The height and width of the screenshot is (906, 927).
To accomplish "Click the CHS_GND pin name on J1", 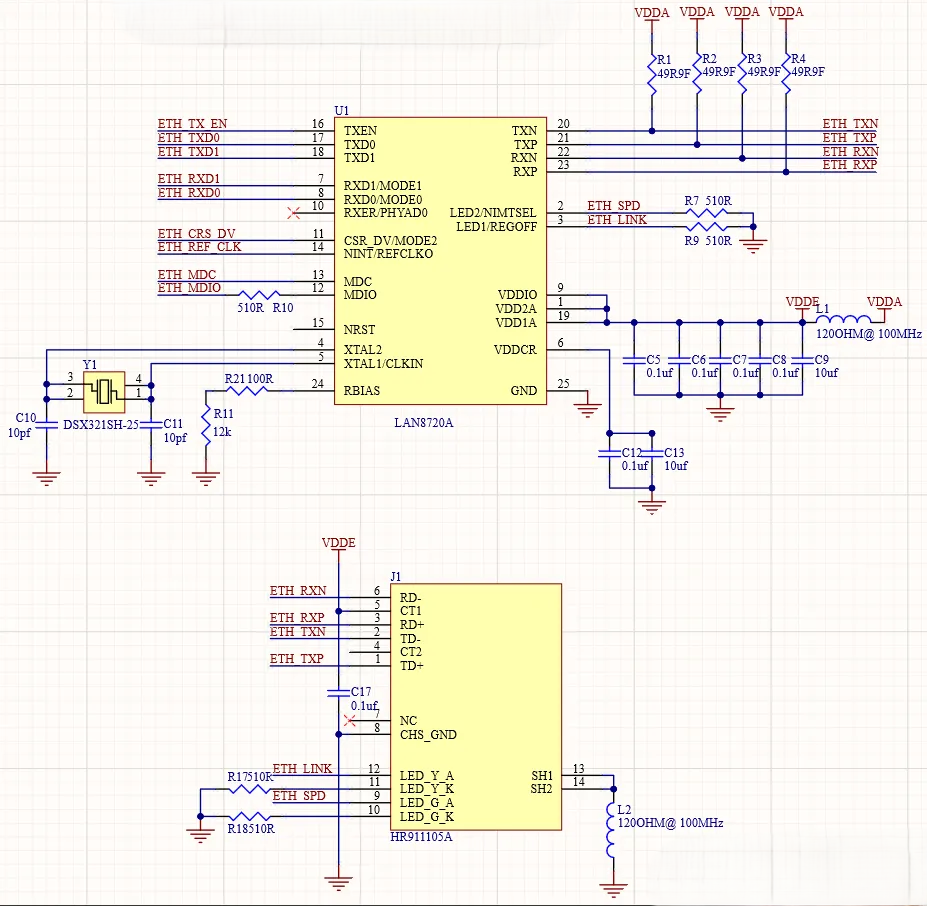I will 429,735.
